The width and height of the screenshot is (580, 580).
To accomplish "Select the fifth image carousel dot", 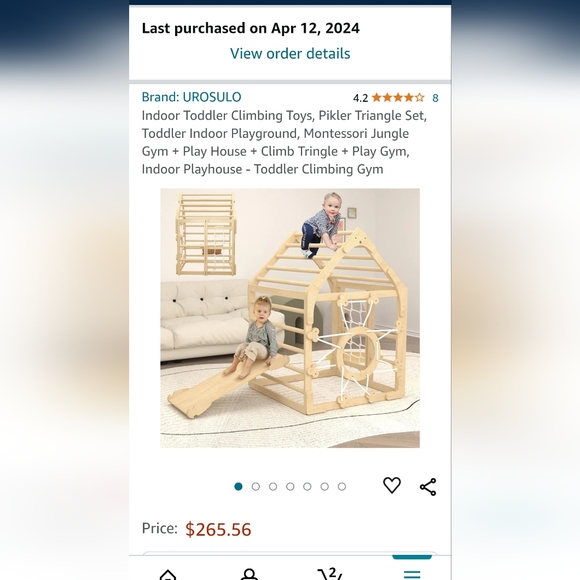I will [307, 486].
